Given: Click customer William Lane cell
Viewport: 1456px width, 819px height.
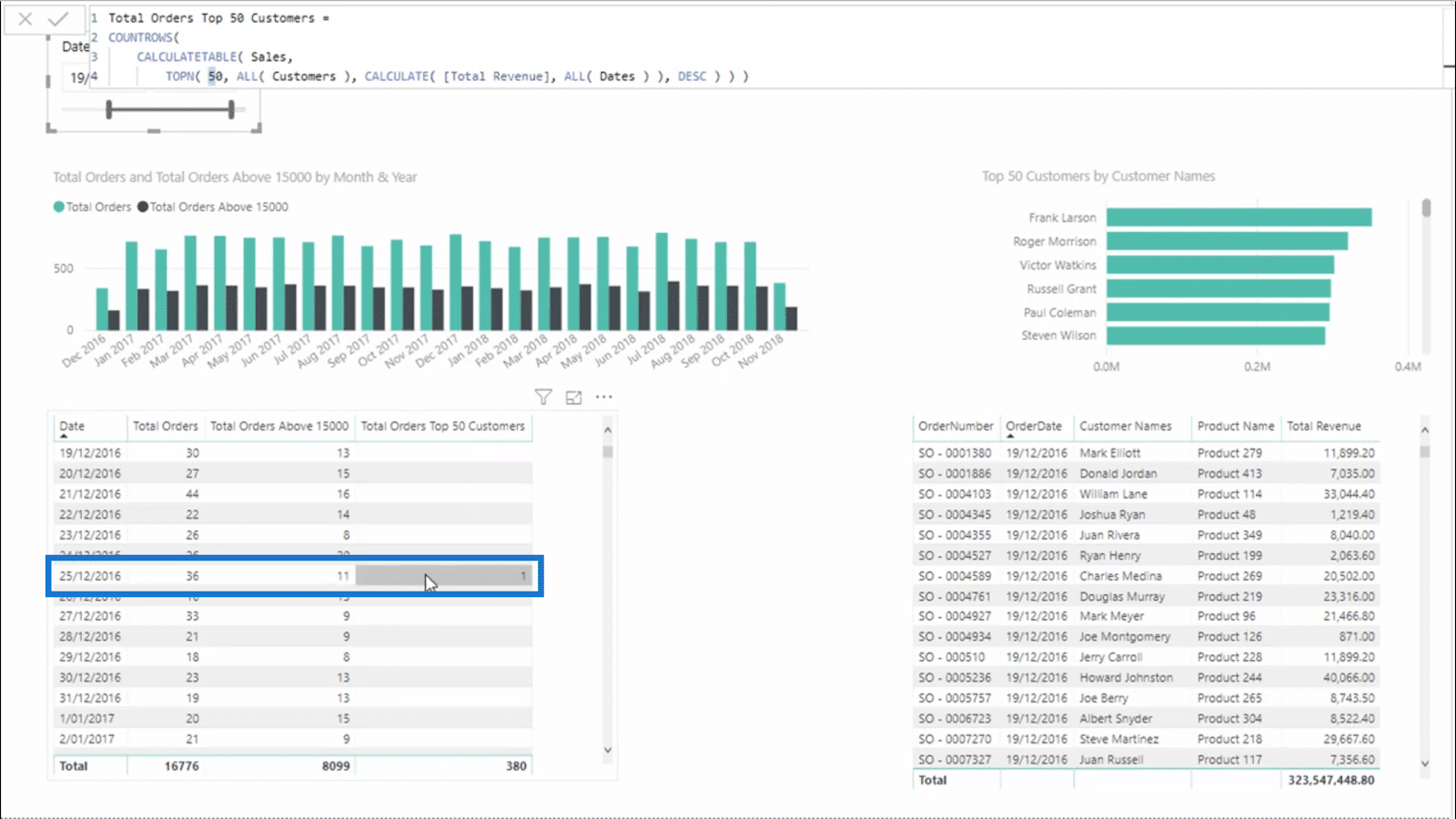Looking at the screenshot, I should click(1113, 494).
